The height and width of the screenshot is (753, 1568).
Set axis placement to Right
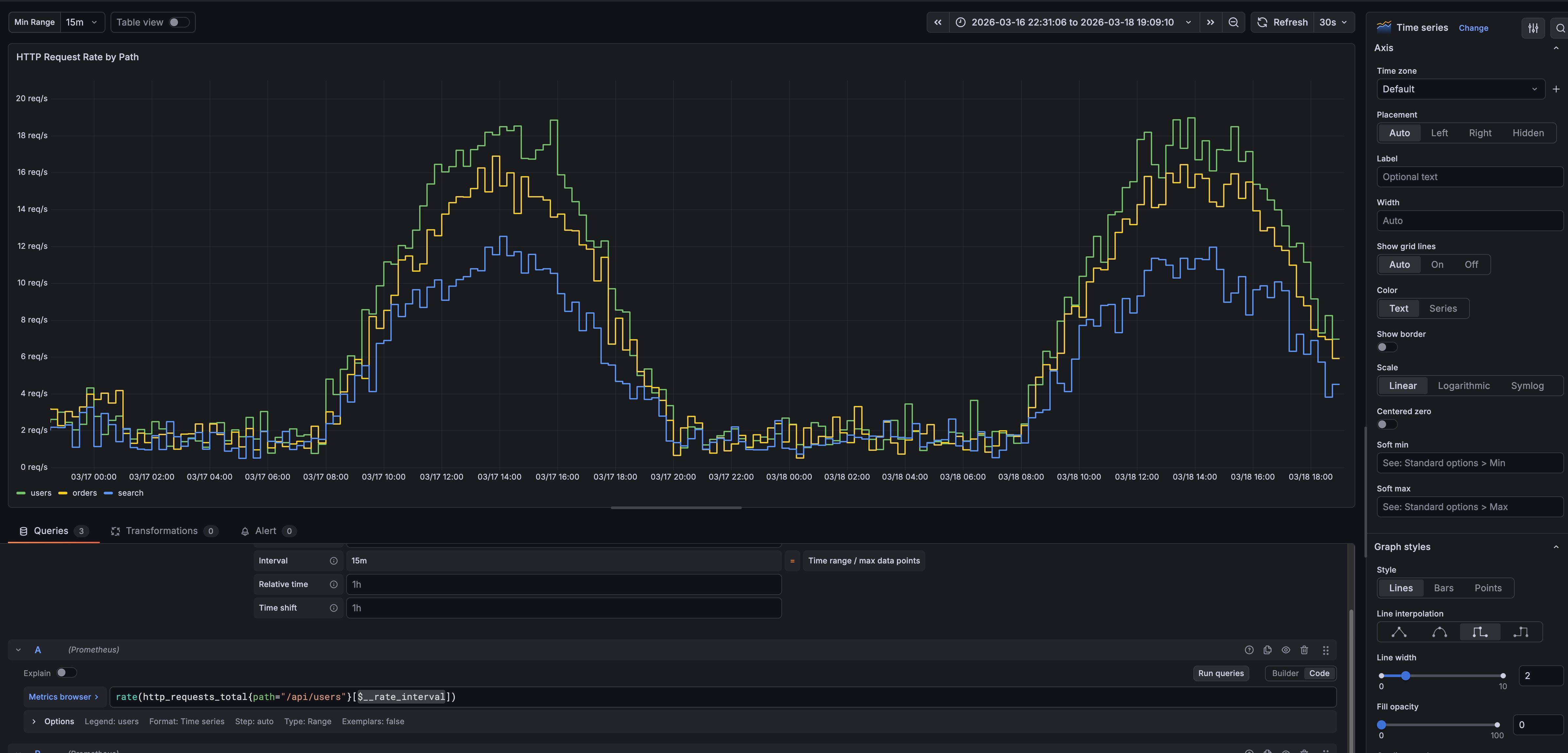click(x=1480, y=133)
